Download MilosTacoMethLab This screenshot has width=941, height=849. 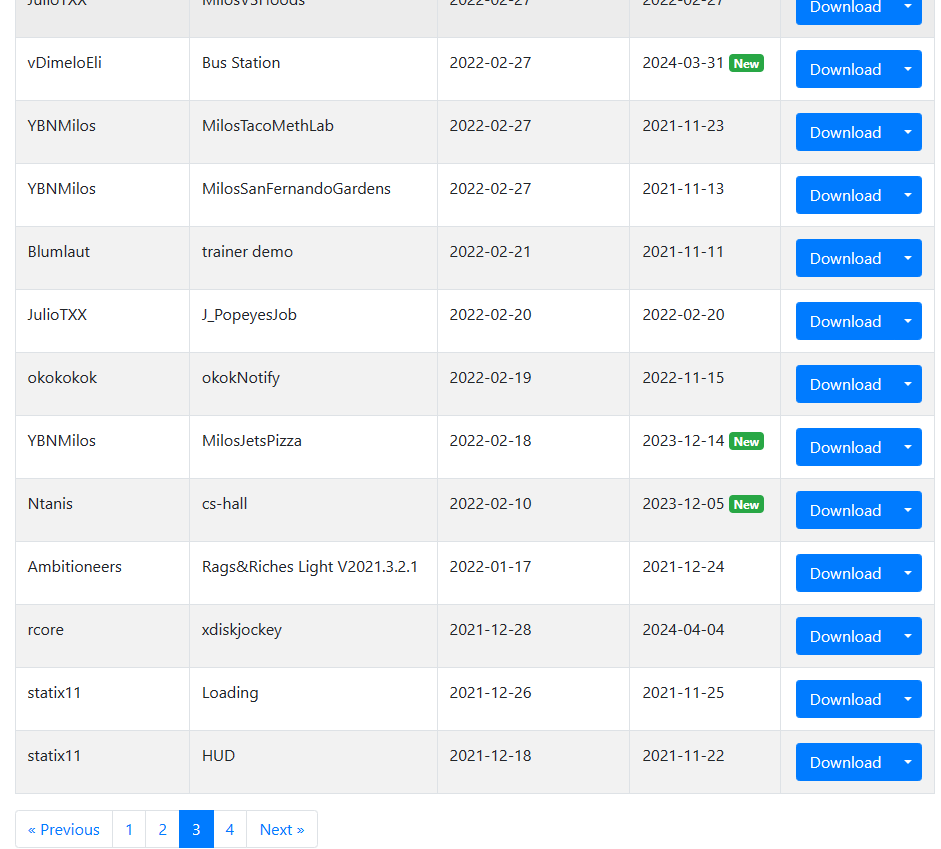coord(845,132)
